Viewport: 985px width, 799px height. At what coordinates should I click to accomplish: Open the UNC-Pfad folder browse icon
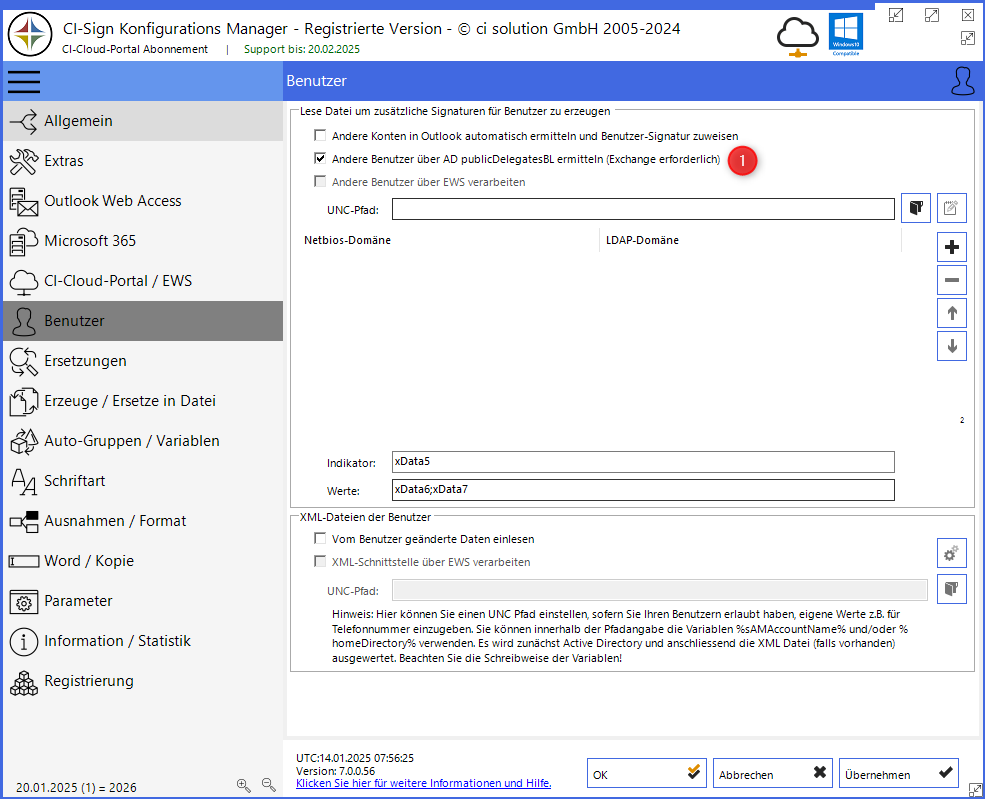pos(915,208)
